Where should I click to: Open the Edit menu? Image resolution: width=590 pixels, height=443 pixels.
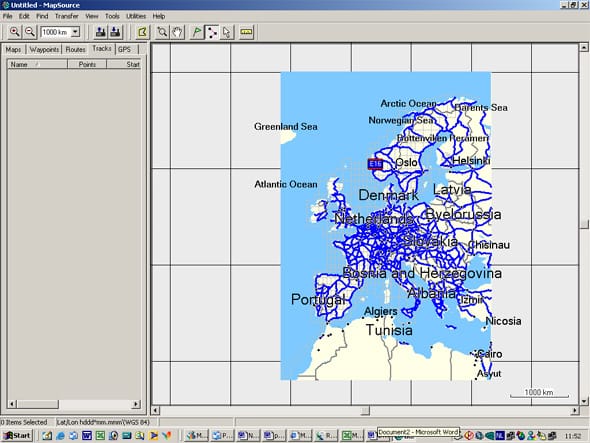pos(24,16)
